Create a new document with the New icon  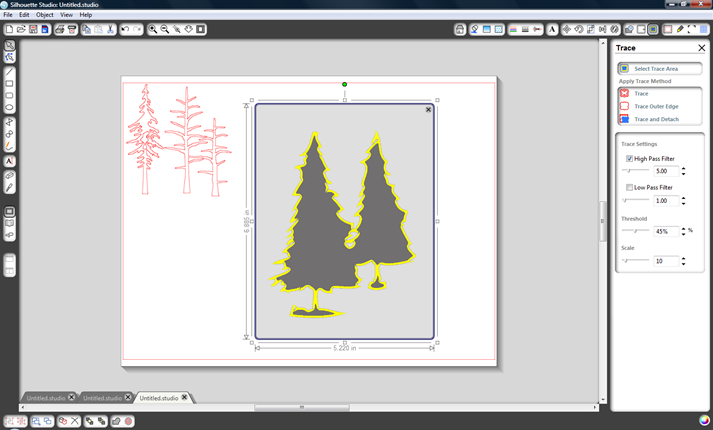tap(9, 30)
